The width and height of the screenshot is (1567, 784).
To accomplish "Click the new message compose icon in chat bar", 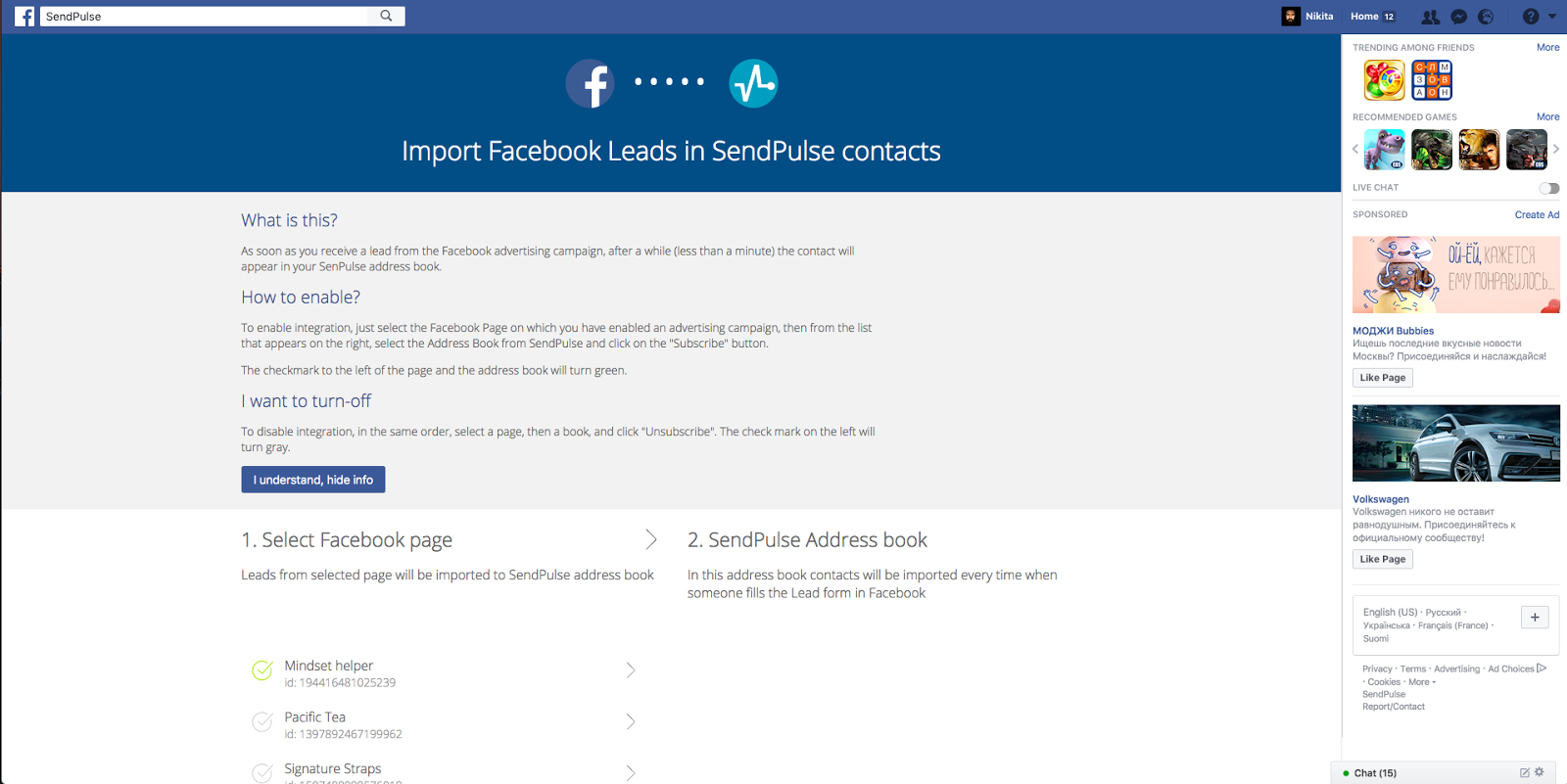I will point(1524,772).
